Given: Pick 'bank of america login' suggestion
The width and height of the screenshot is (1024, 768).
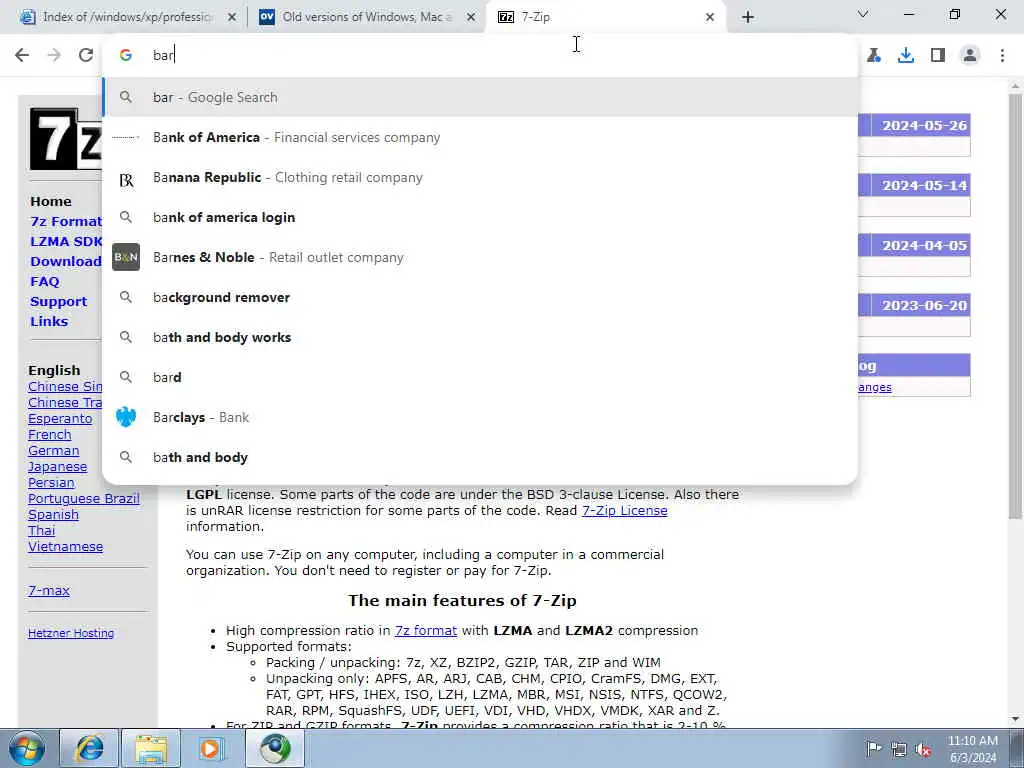Looking at the screenshot, I should (x=480, y=217).
